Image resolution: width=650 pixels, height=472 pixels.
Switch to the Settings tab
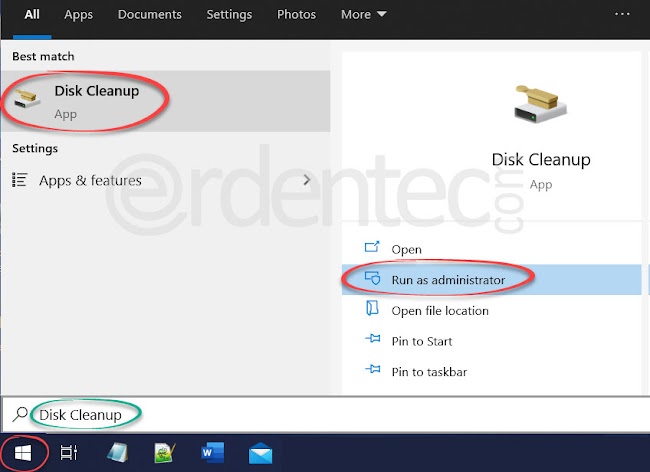click(229, 15)
